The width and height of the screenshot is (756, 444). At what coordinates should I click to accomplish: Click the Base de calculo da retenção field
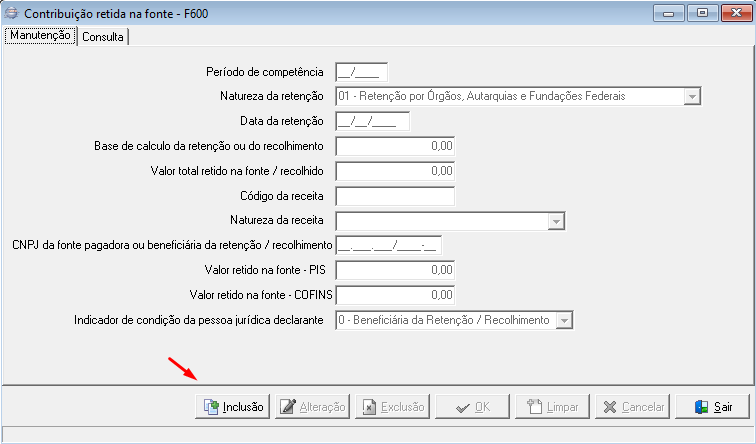pos(395,146)
